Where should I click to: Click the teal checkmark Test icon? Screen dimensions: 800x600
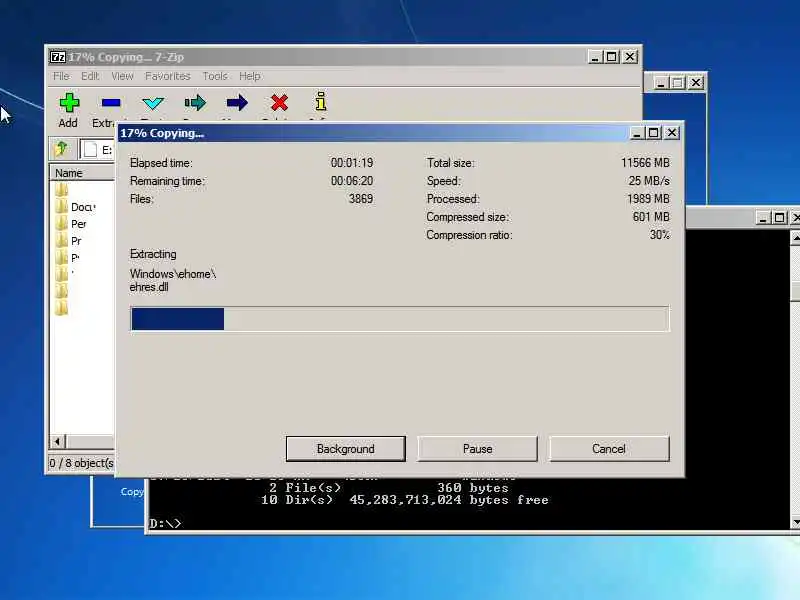coord(153,103)
